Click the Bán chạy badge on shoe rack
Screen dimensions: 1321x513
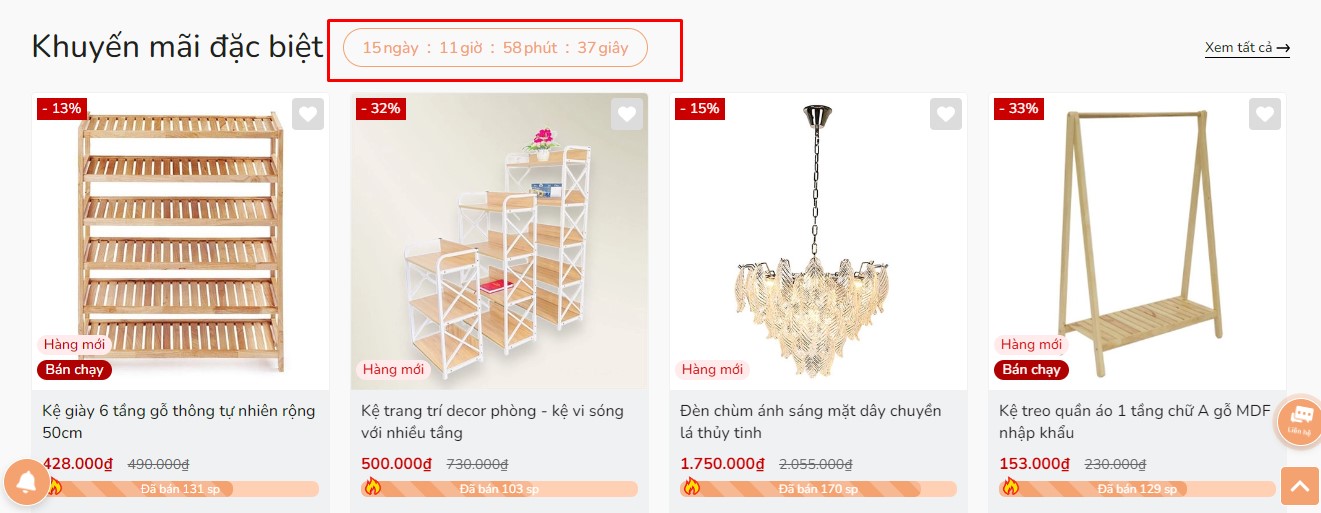coord(75,369)
